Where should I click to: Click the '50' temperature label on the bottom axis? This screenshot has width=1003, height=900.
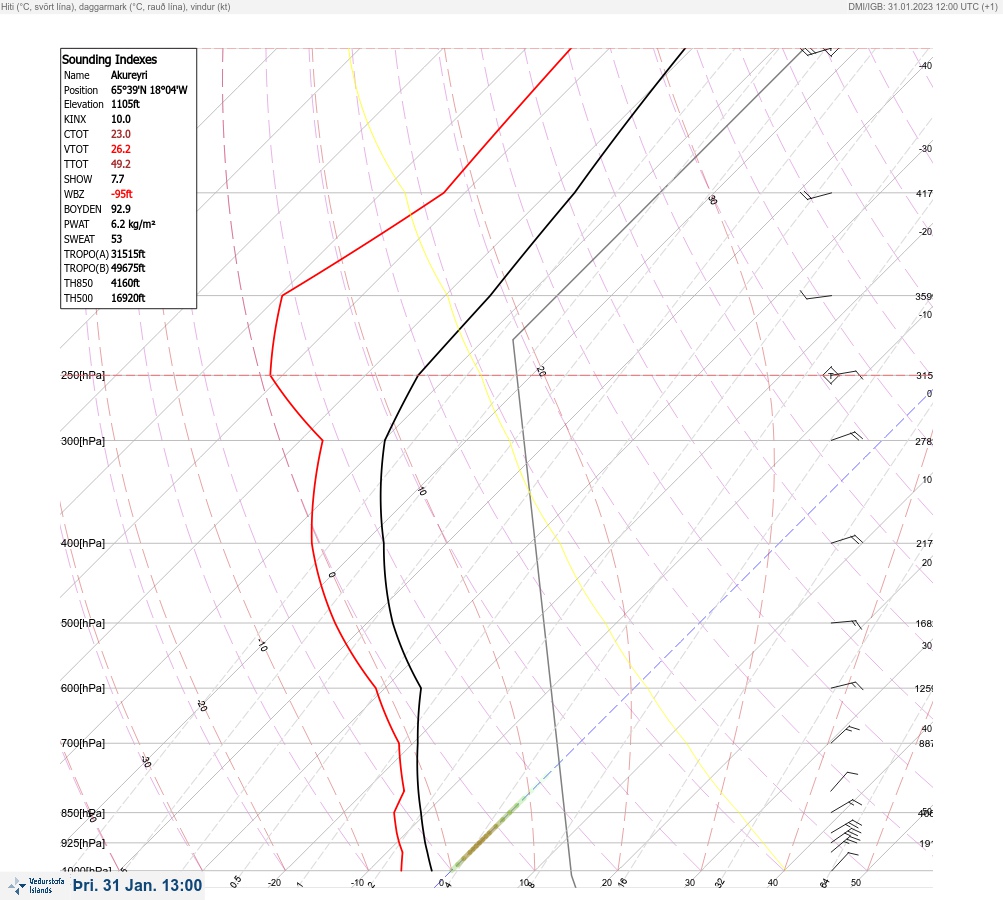[x=856, y=883]
